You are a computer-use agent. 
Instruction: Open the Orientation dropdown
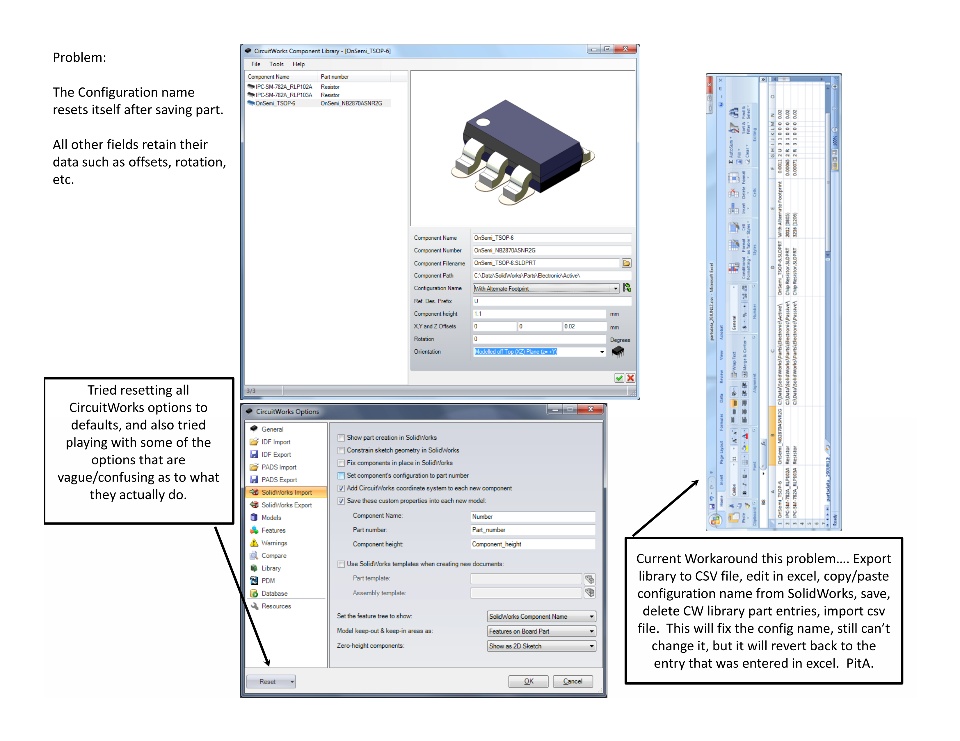pos(601,352)
